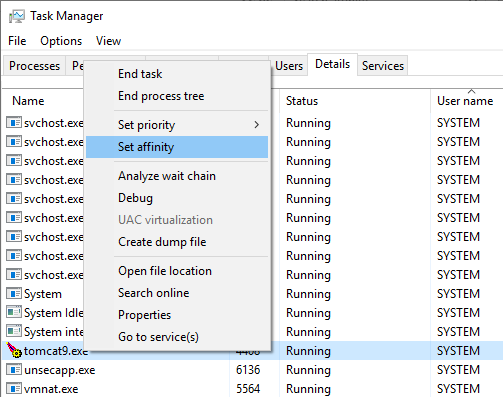Click the System interrupts process icon
The height and width of the screenshot is (397, 503).
[x=14, y=332]
